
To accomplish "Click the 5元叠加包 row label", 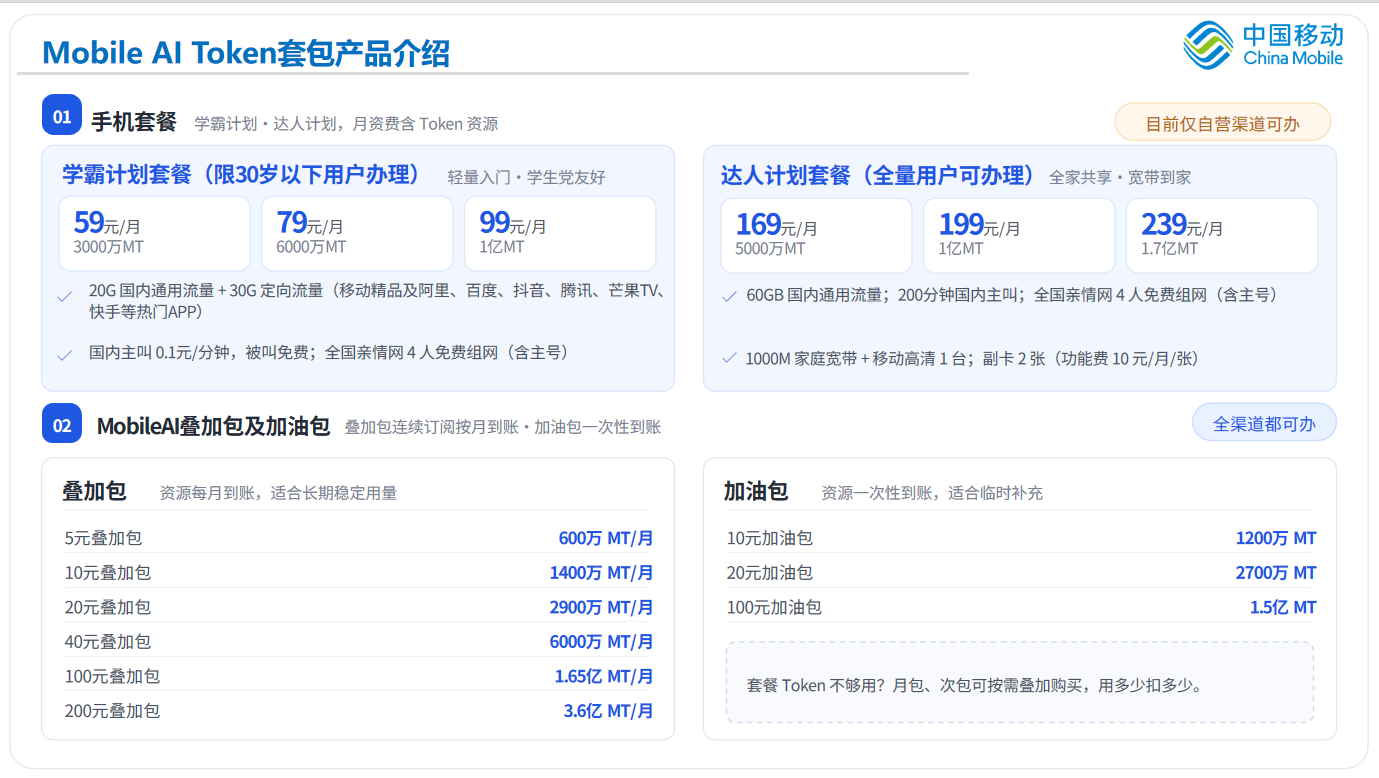I will click(103, 538).
